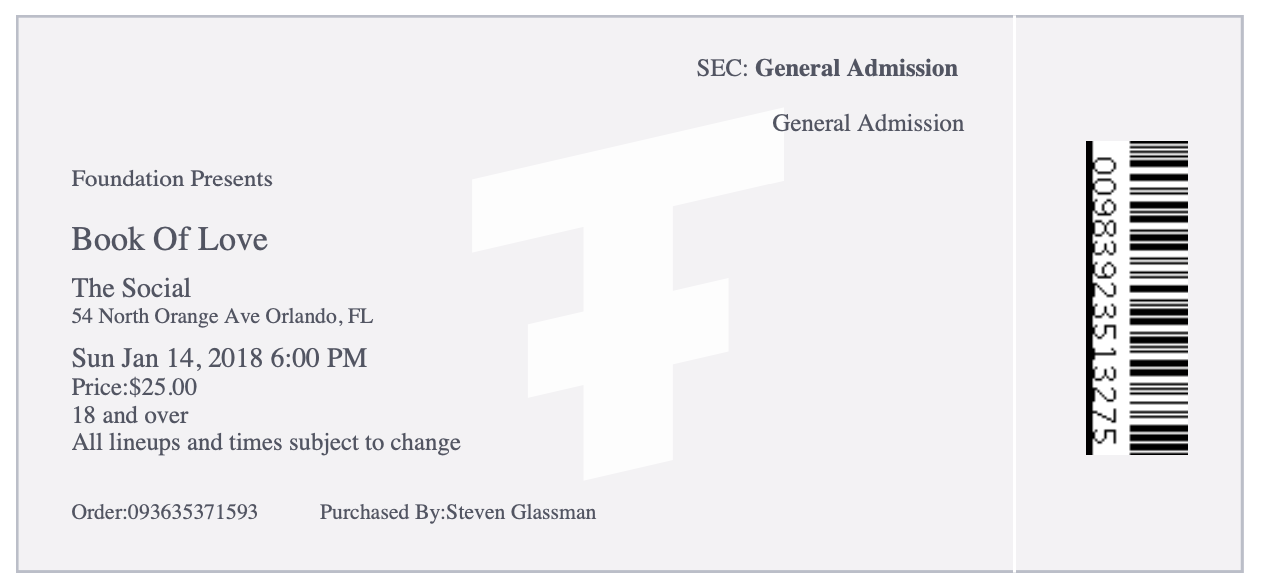Click the ticket barcode graphic
The image size is (1274, 586).
[x=1158, y=298]
